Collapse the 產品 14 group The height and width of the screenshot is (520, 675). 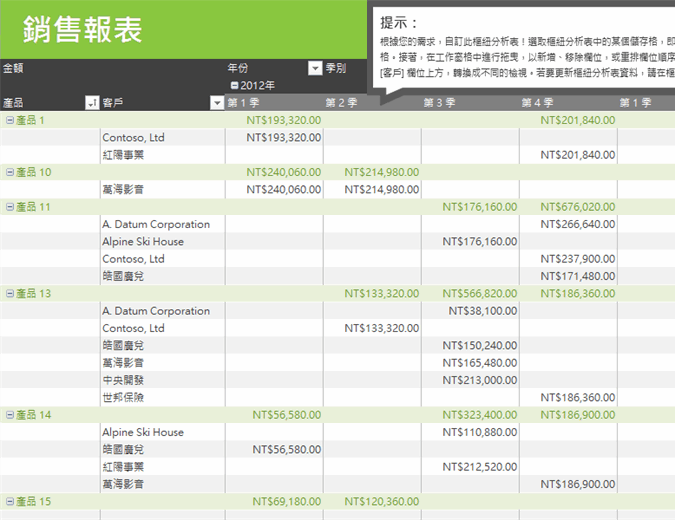10,414
